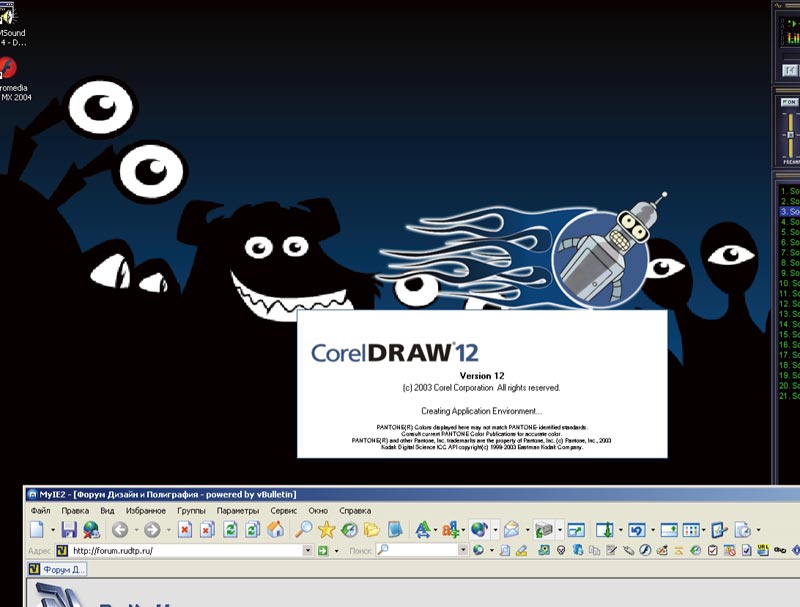Open the Параметры menu
Screen dimensions: 800x607
238,511
